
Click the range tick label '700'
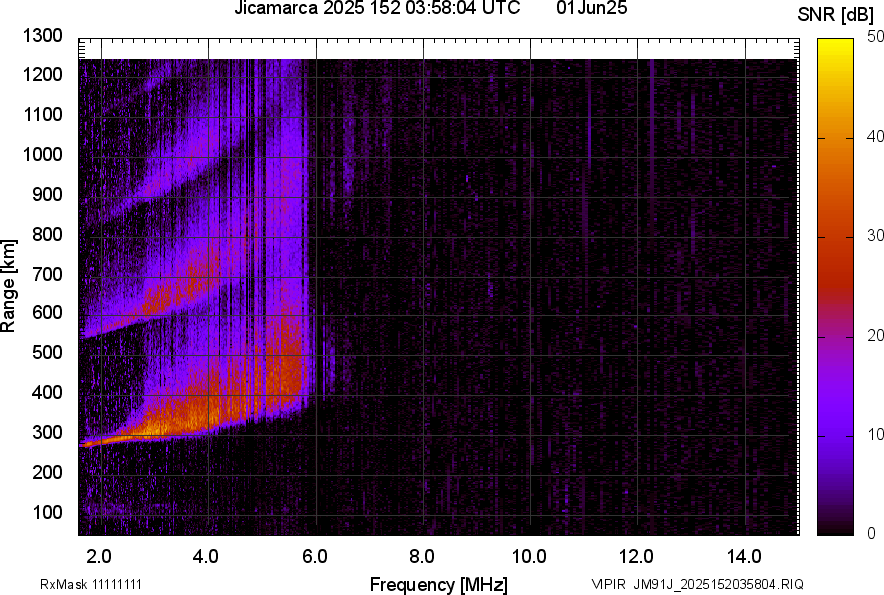click(47, 274)
